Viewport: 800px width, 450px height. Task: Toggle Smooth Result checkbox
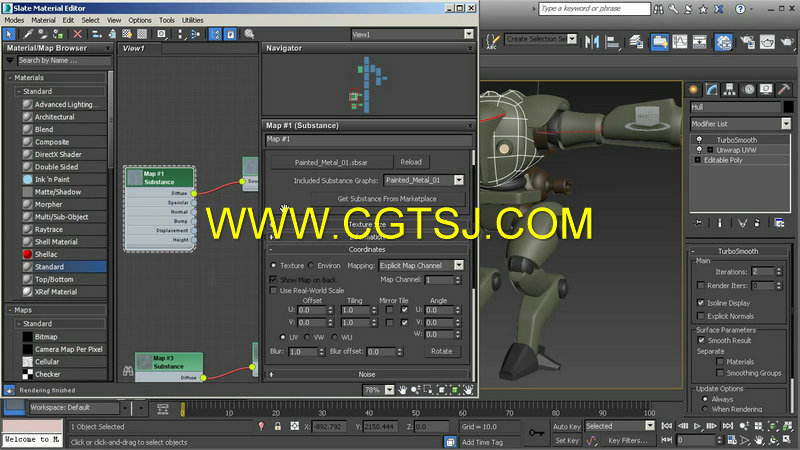coord(702,340)
